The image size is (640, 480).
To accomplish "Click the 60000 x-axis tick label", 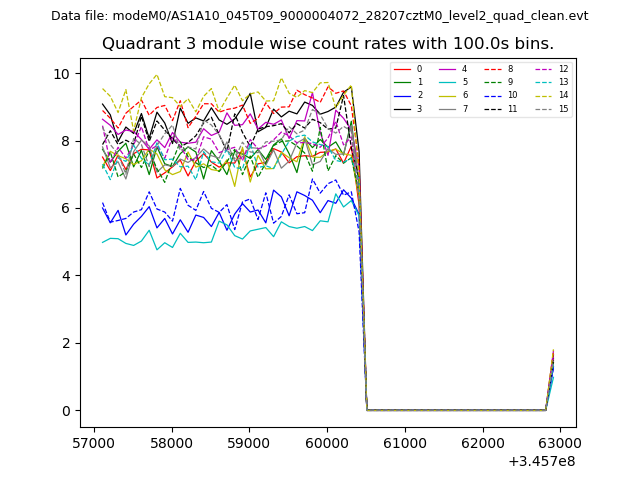I will click(327, 442).
